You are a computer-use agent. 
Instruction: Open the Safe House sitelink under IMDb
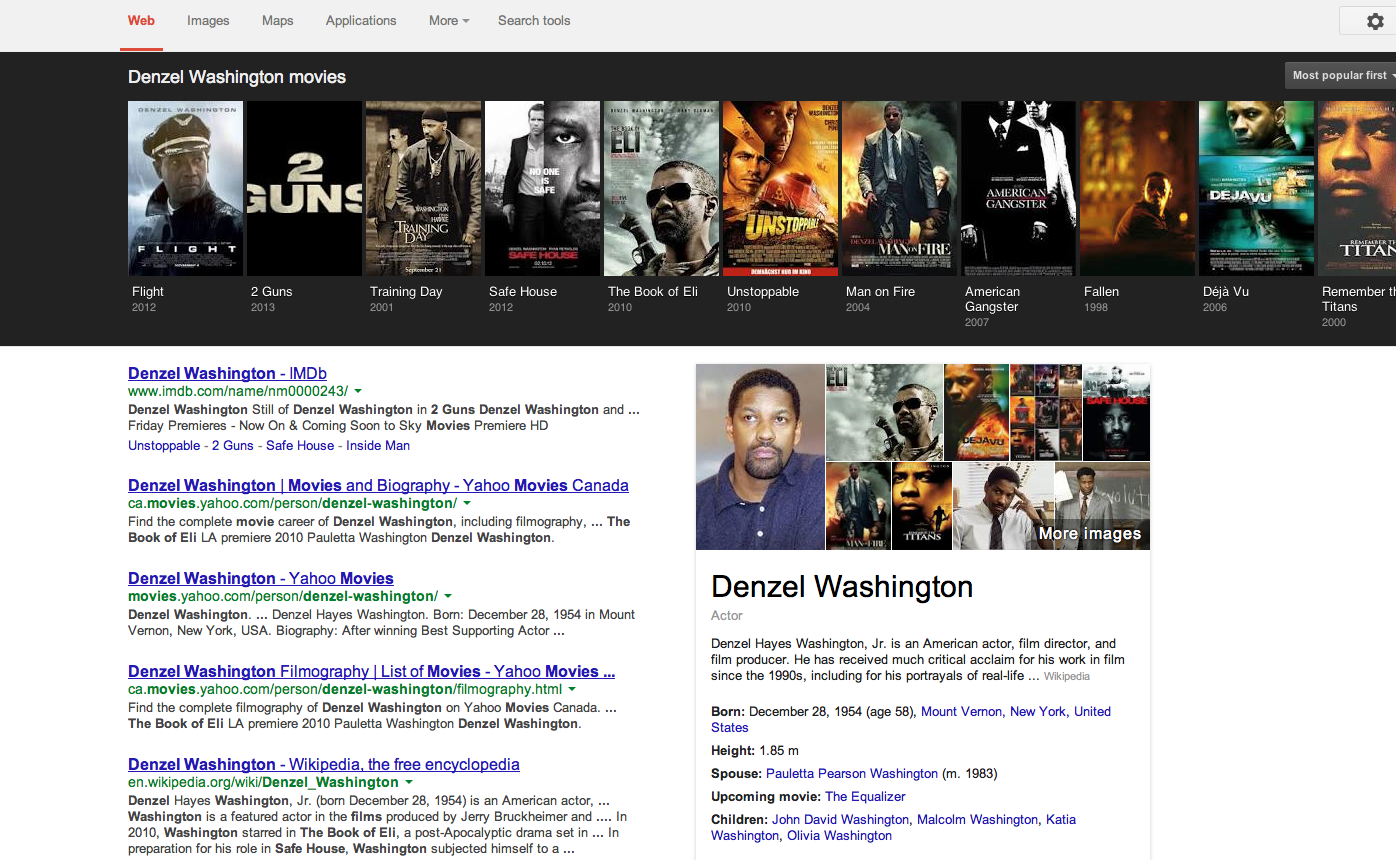[300, 445]
